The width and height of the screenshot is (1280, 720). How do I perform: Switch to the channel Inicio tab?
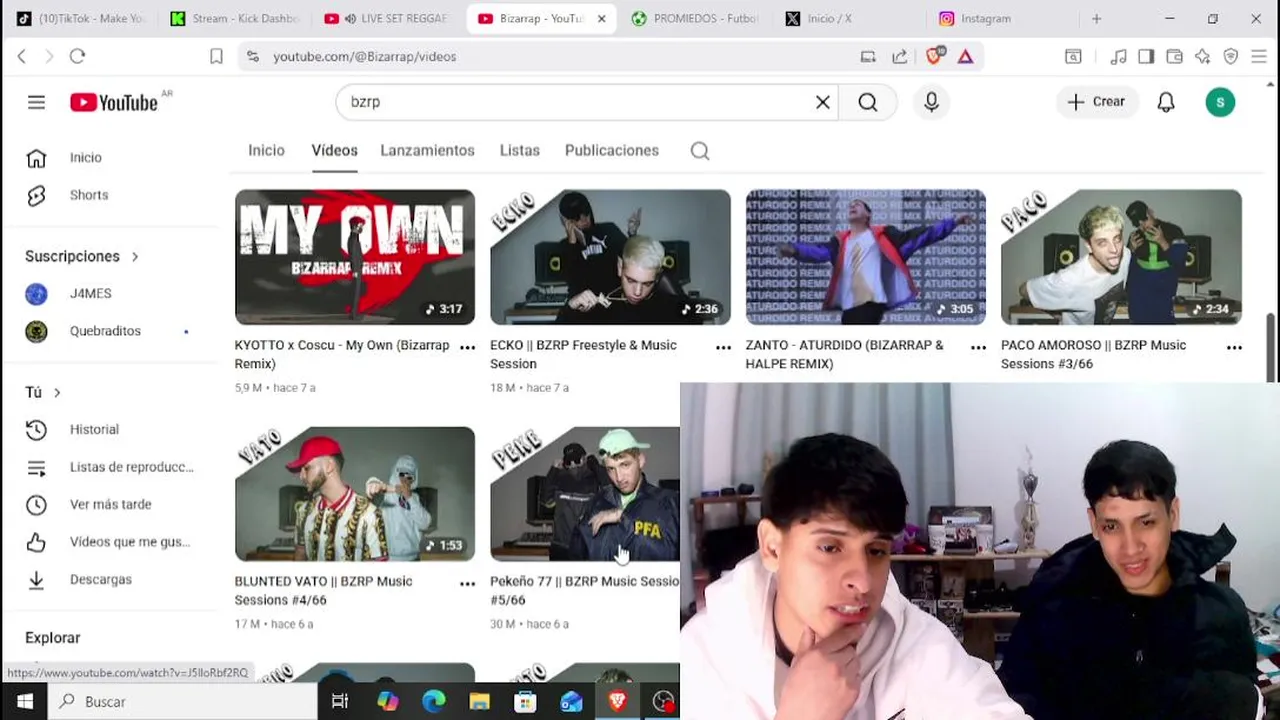(266, 150)
